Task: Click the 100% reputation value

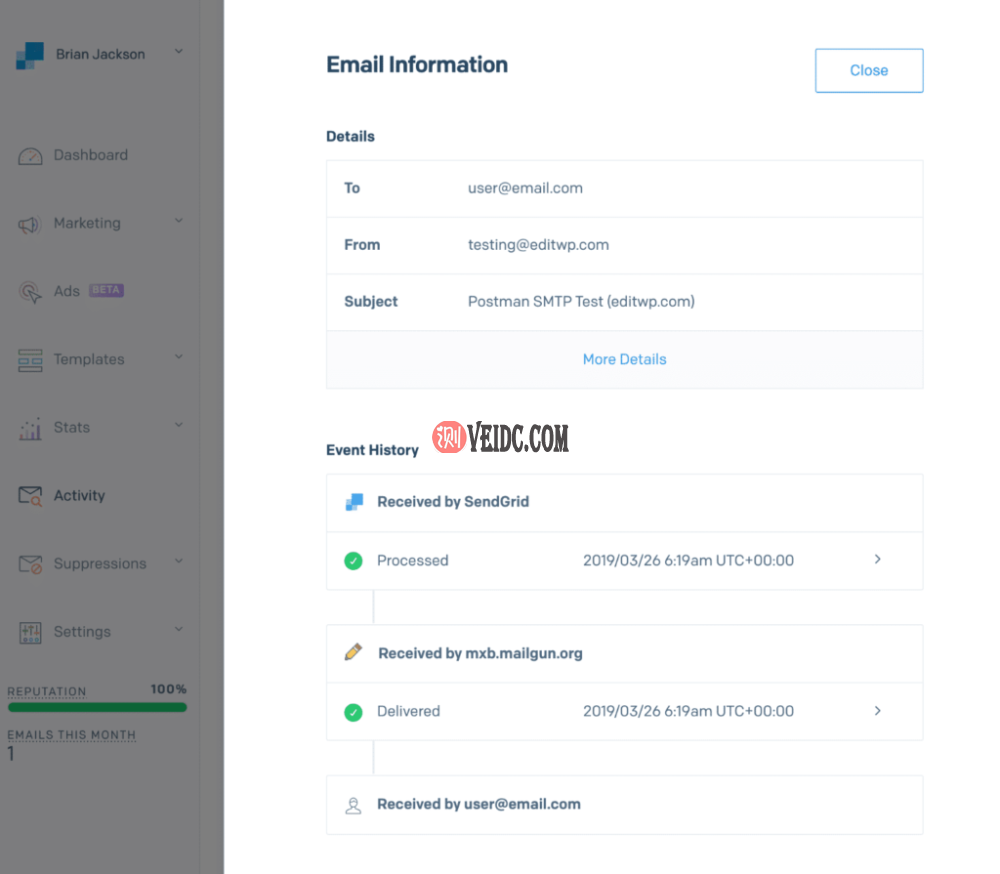Action: tap(168, 689)
